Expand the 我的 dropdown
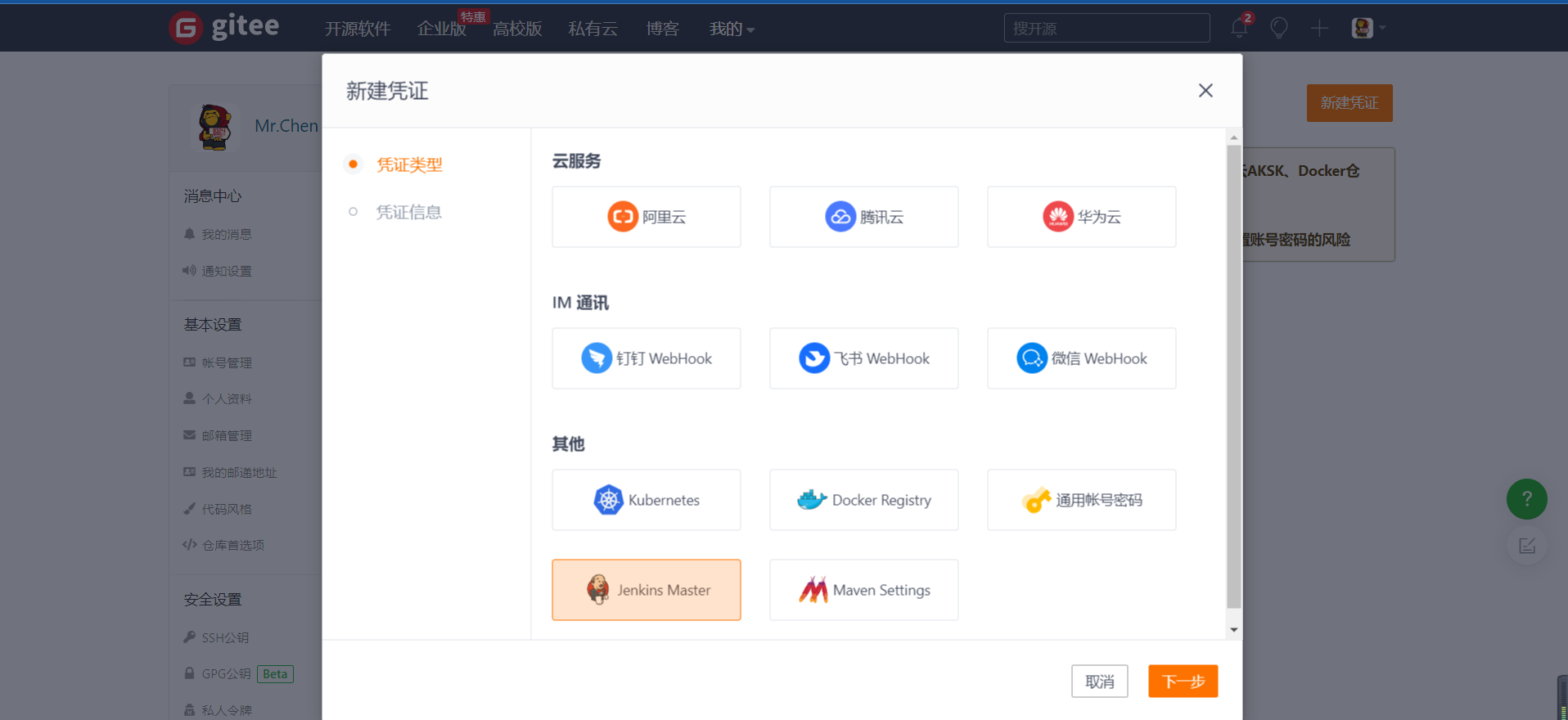The image size is (1568, 720). coord(732,29)
